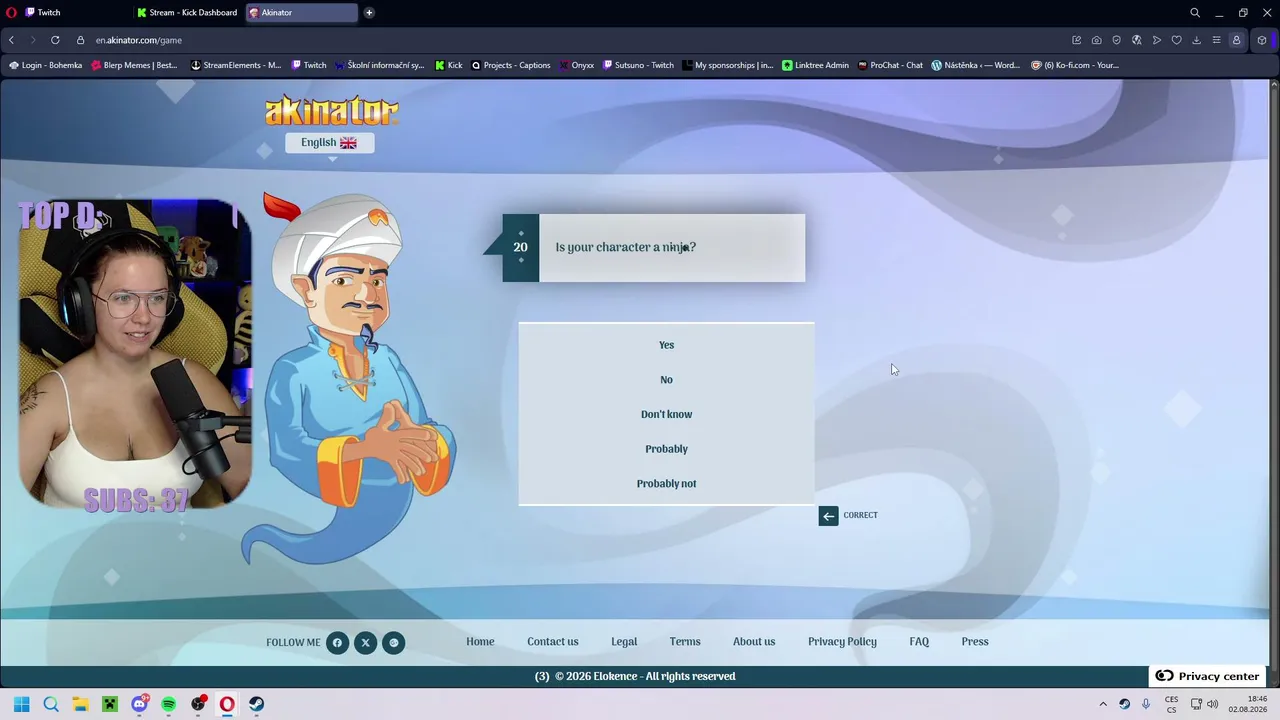Open the My Flow send icon

[1157, 40]
